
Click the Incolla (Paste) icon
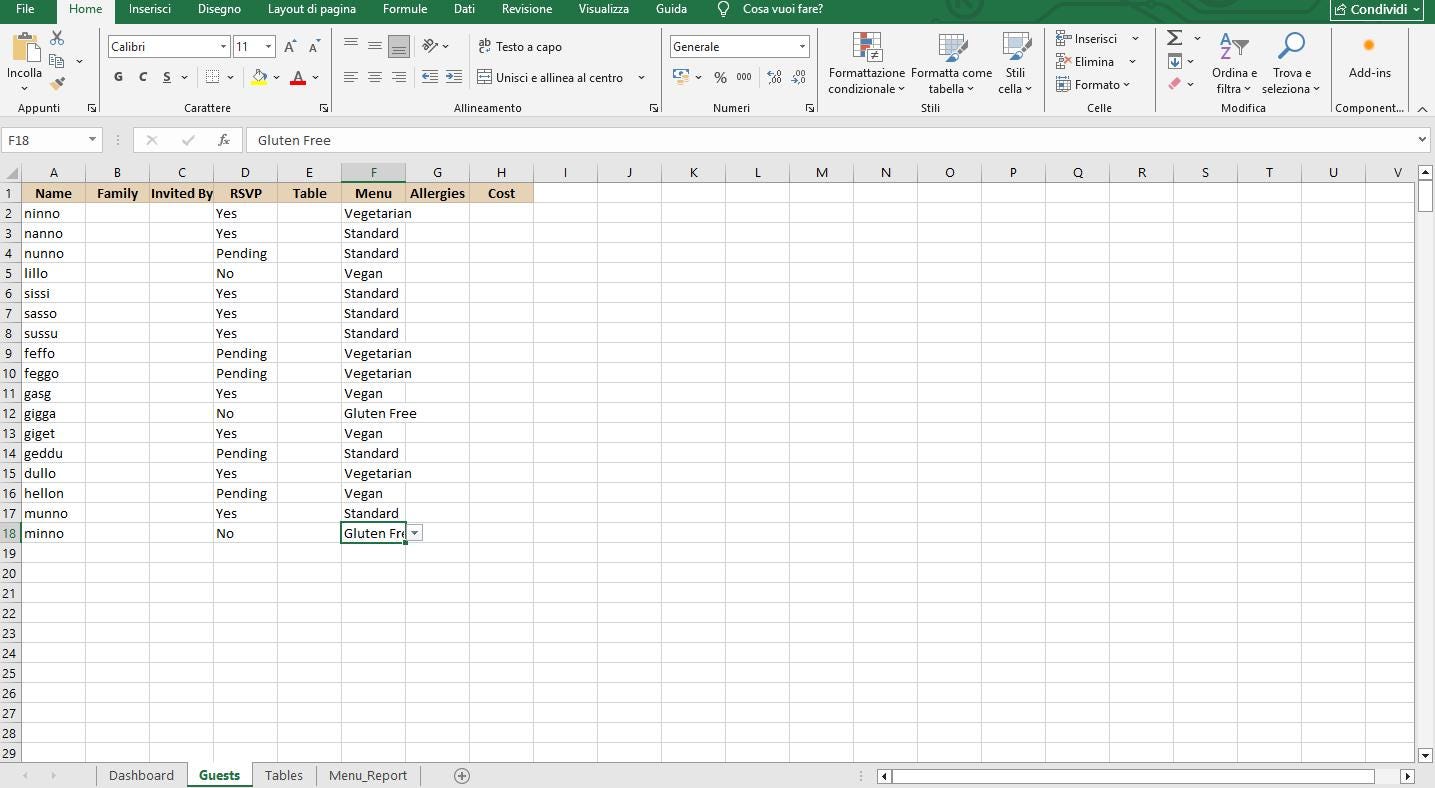[x=22, y=52]
